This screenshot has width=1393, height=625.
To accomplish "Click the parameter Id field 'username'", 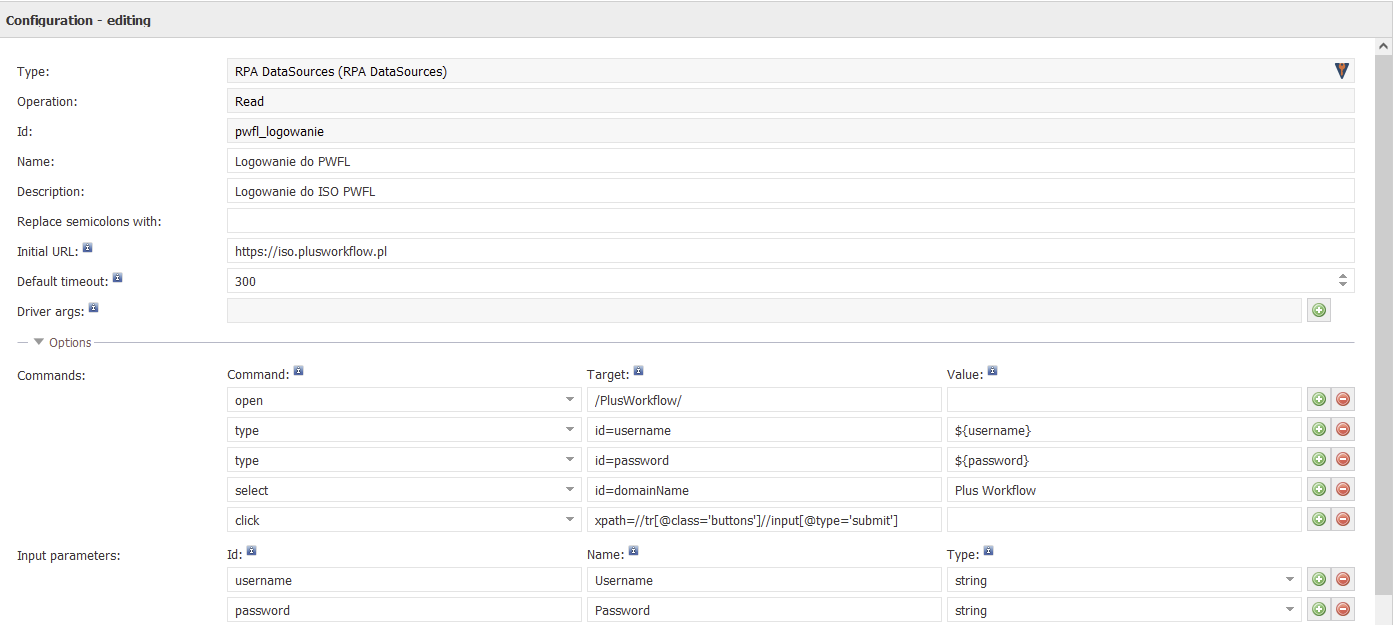I will tap(404, 580).
